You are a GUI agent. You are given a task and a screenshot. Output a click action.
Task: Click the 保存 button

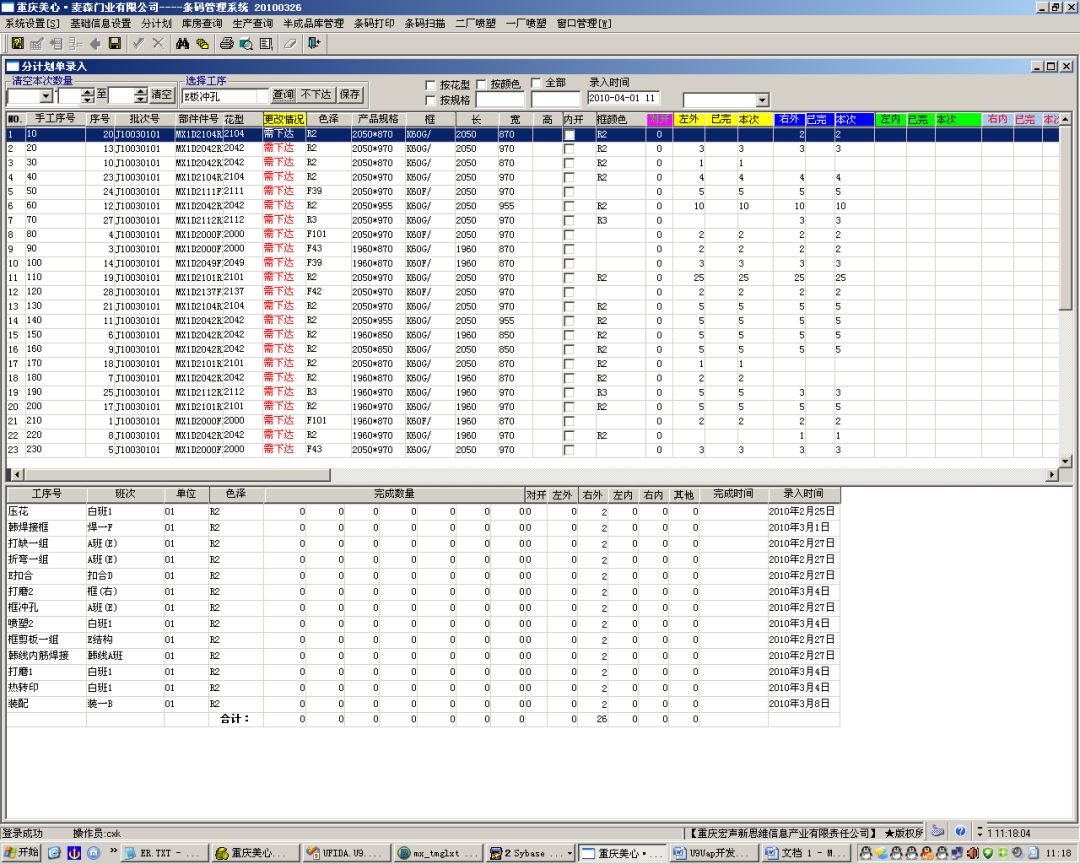349,94
